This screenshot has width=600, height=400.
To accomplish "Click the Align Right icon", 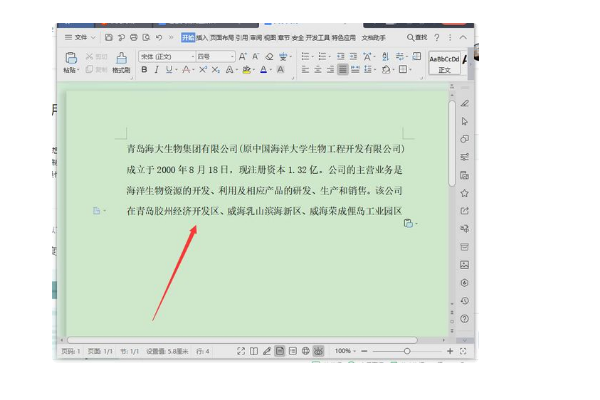I will click(x=330, y=69).
